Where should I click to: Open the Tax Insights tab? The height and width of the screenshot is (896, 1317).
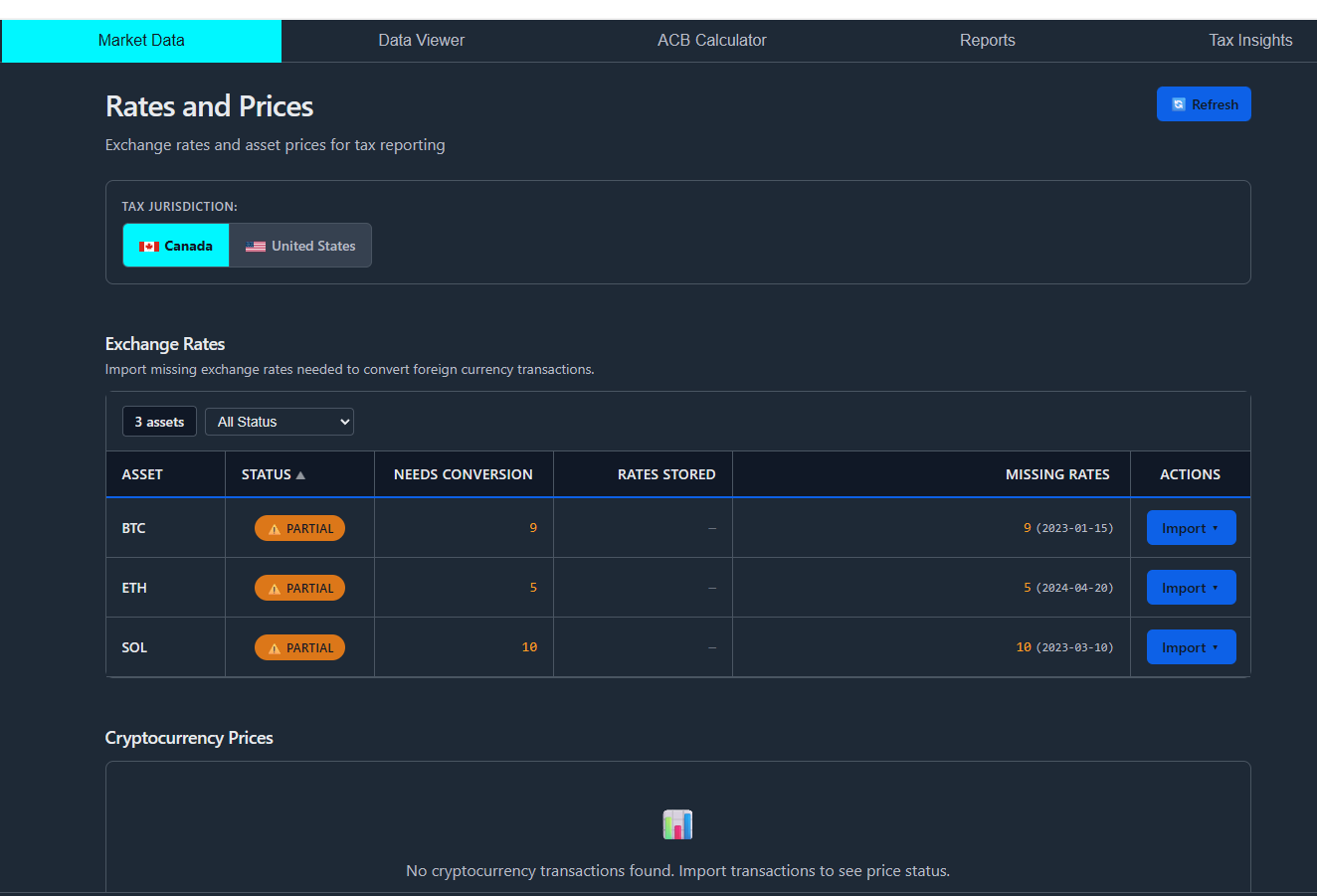pos(1250,40)
